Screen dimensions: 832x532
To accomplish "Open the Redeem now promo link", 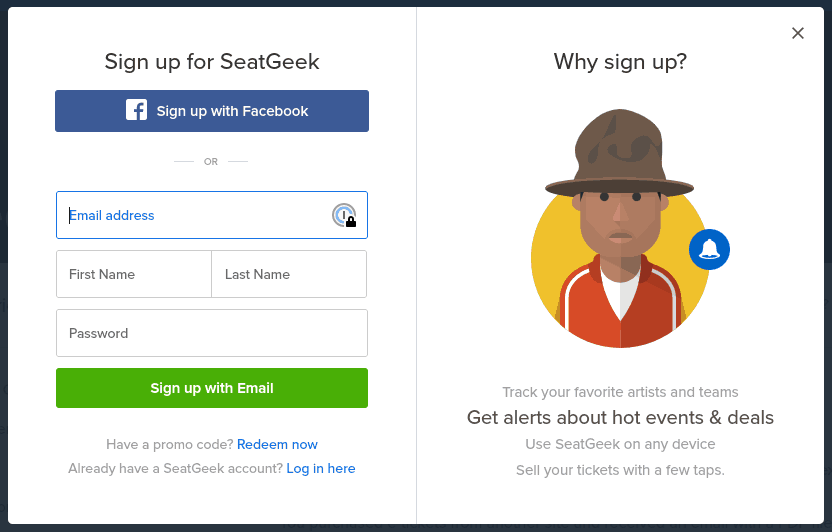I will [x=277, y=444].
